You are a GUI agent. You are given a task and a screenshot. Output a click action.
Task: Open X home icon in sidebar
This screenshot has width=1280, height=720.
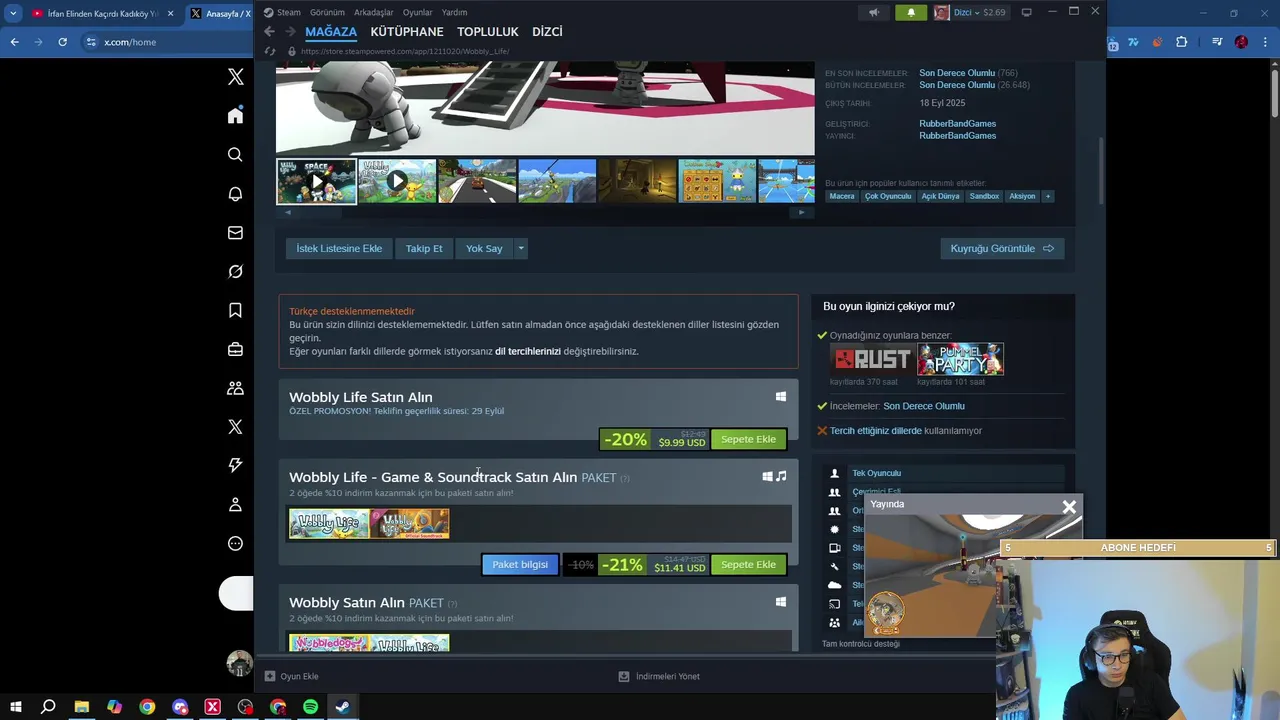point(235,116)
